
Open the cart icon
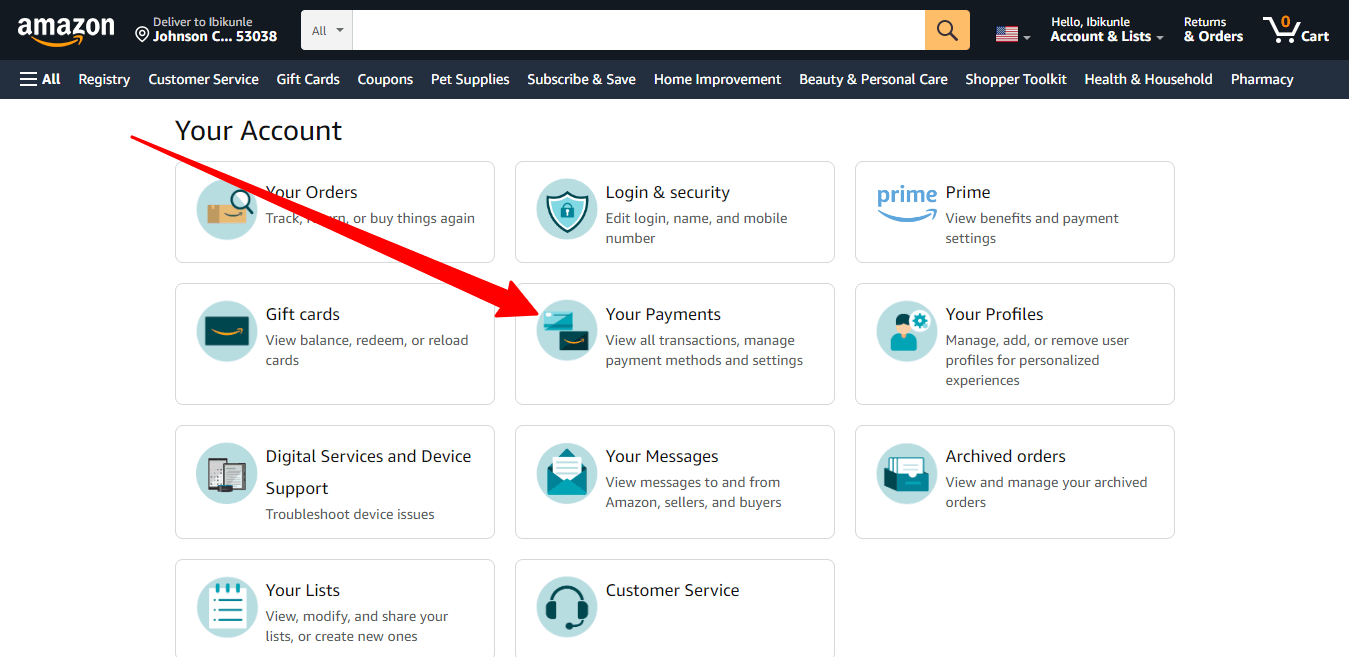tap(1281, 30)
